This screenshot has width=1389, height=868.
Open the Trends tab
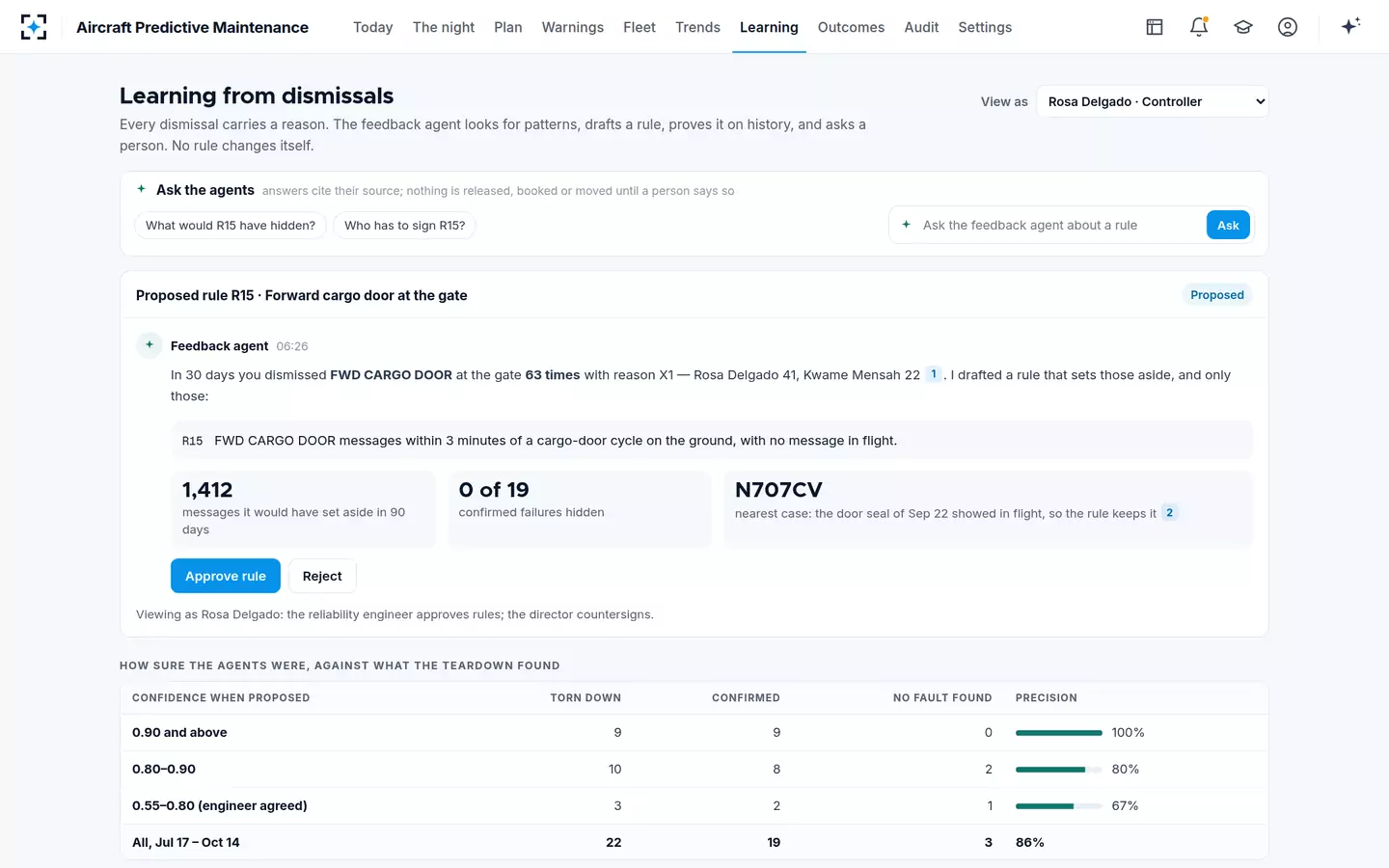coord(697,27)
